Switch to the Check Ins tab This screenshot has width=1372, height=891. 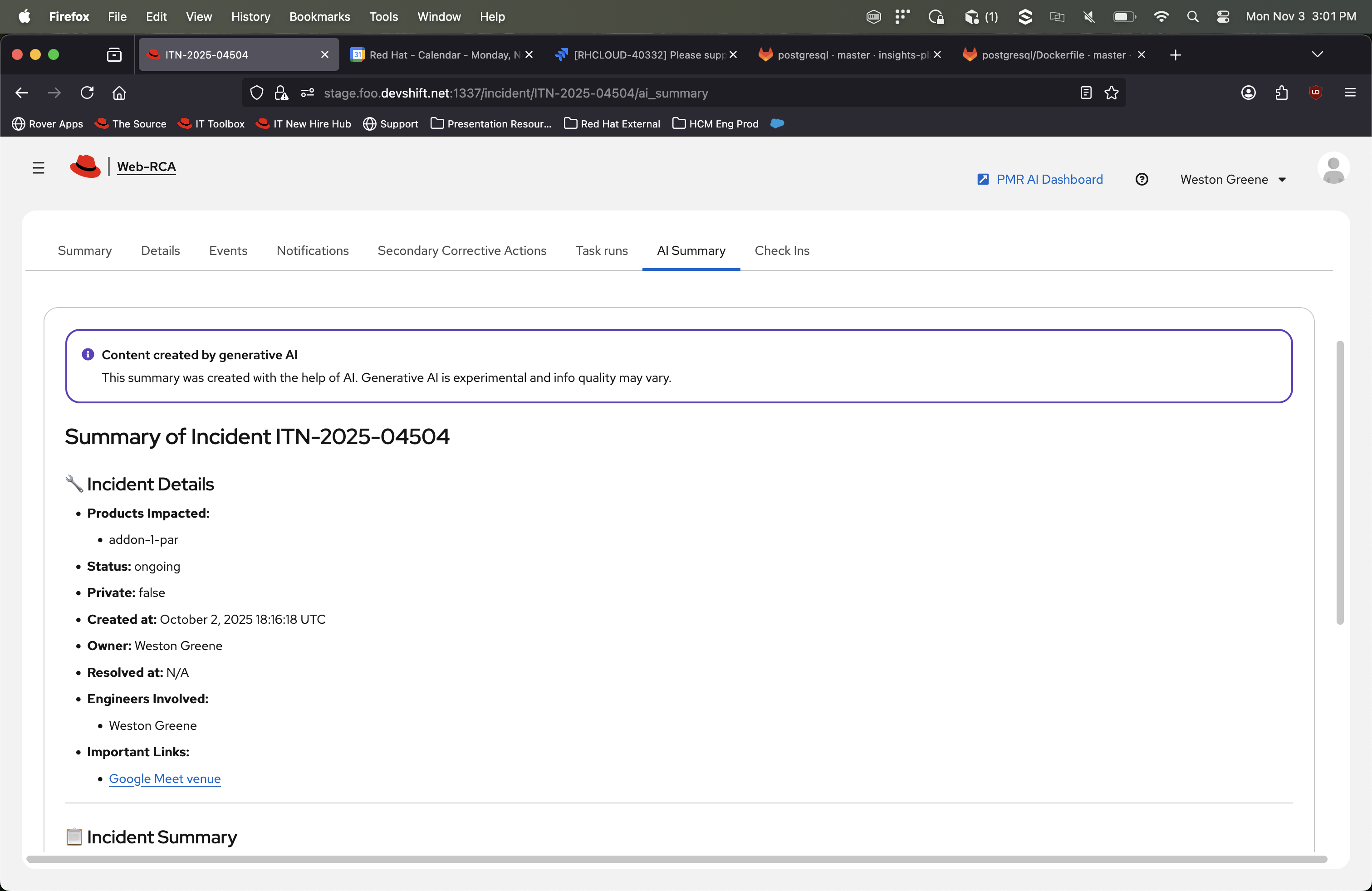click(782, 251)
